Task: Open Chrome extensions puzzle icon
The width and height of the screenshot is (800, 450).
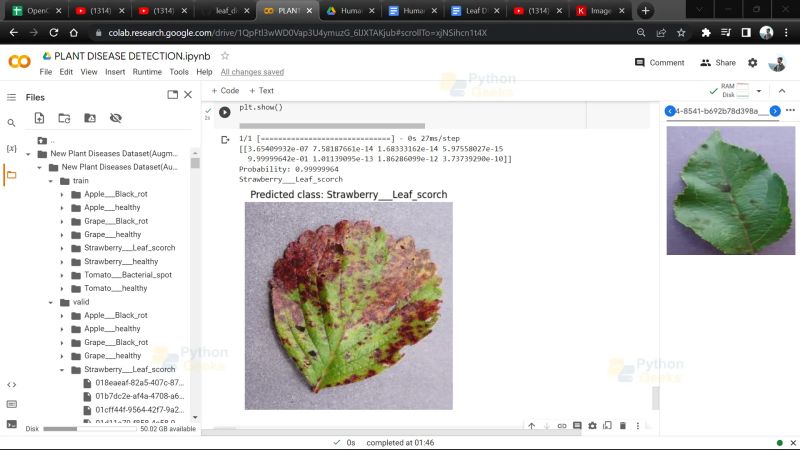Action: click(x=706, y=33)
